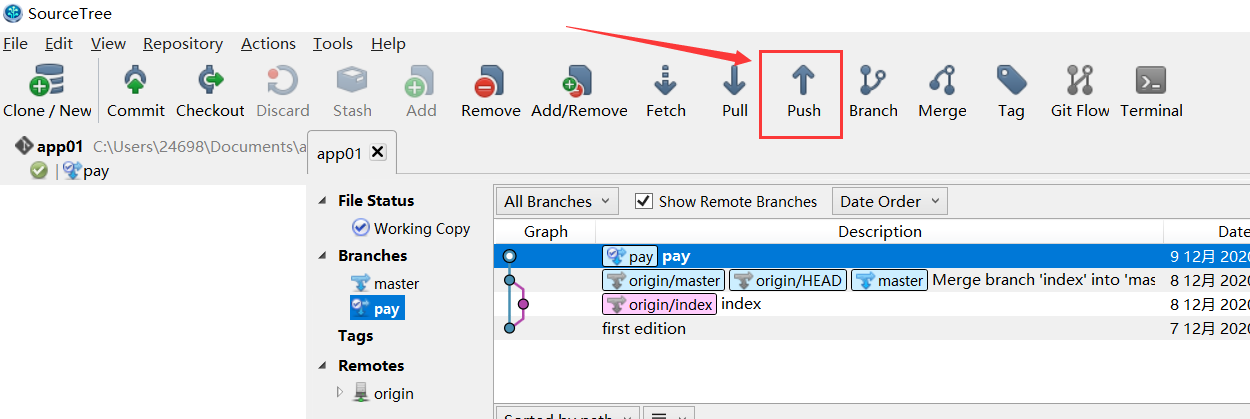Select the 'first edition' commit row
1250x419 pixels.
(872, 328)
